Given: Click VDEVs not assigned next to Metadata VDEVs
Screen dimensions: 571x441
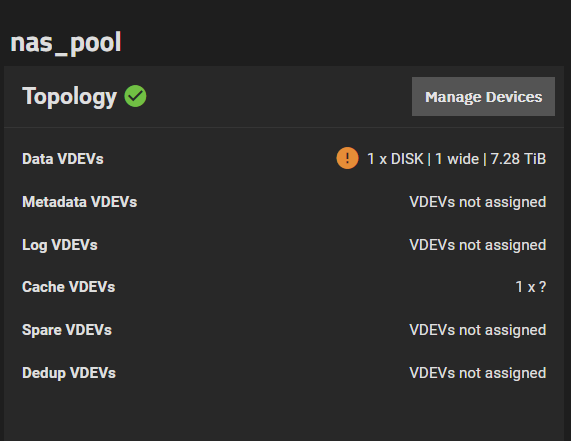Looking at the screenshot, I should pos(478,202).
